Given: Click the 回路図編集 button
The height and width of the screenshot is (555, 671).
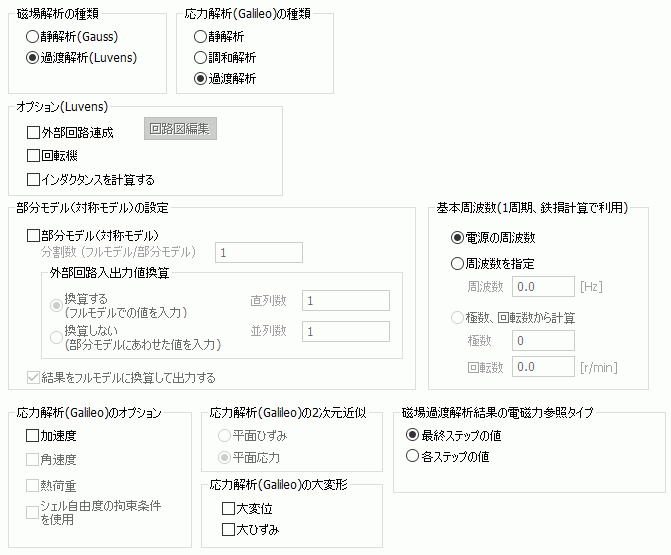Looking at the screenshot, I should click(x=181, y=129).
